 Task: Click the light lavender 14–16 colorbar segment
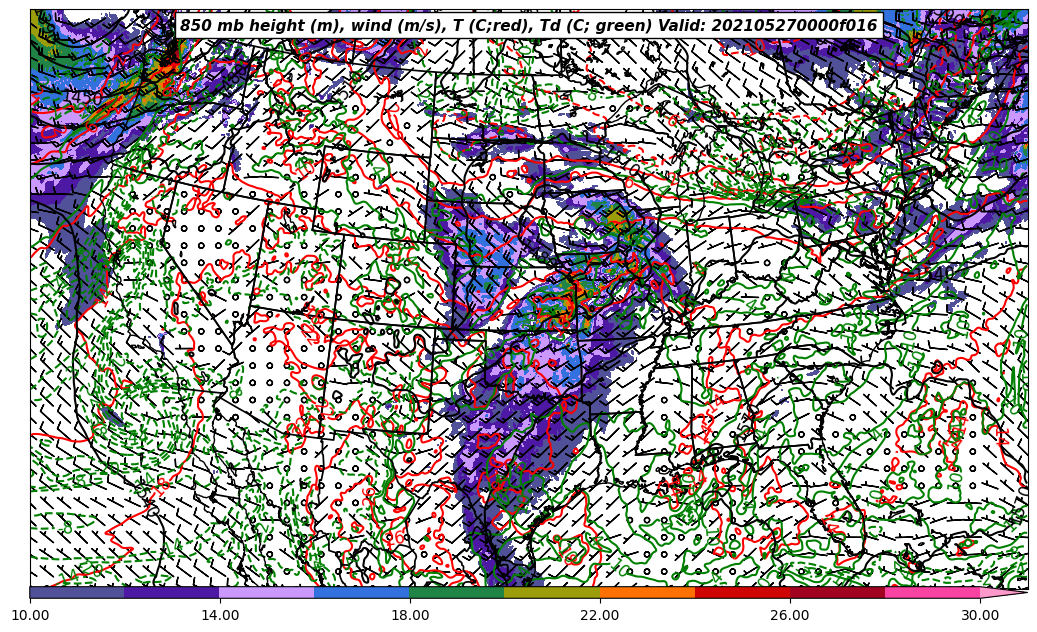[x=267, y=592]
